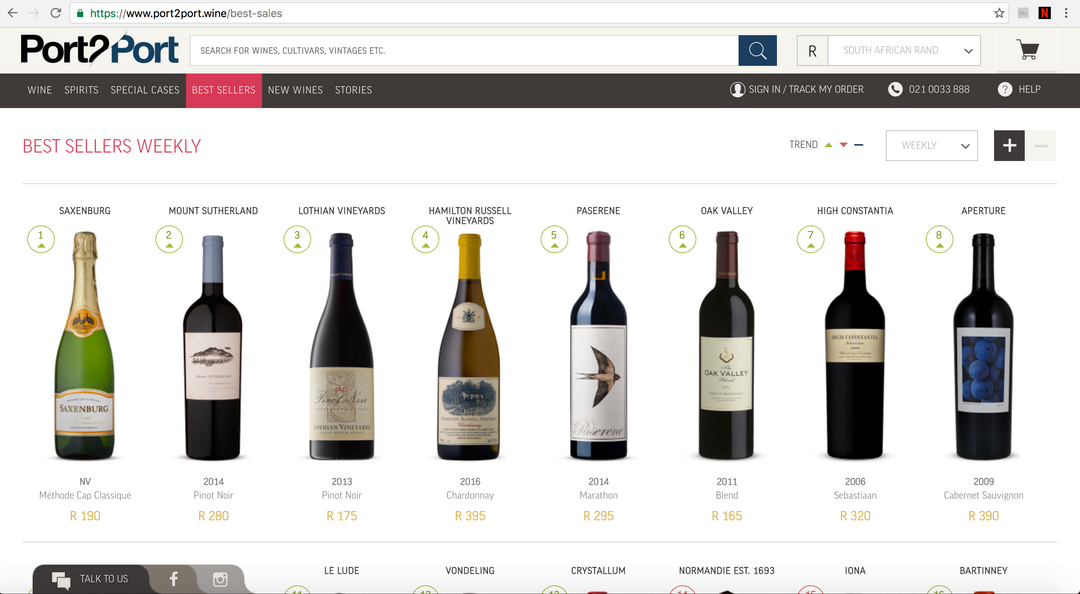Screen dimensions: 1080x594
Task: Click the Port2Port logo
Action: (99, 49)
